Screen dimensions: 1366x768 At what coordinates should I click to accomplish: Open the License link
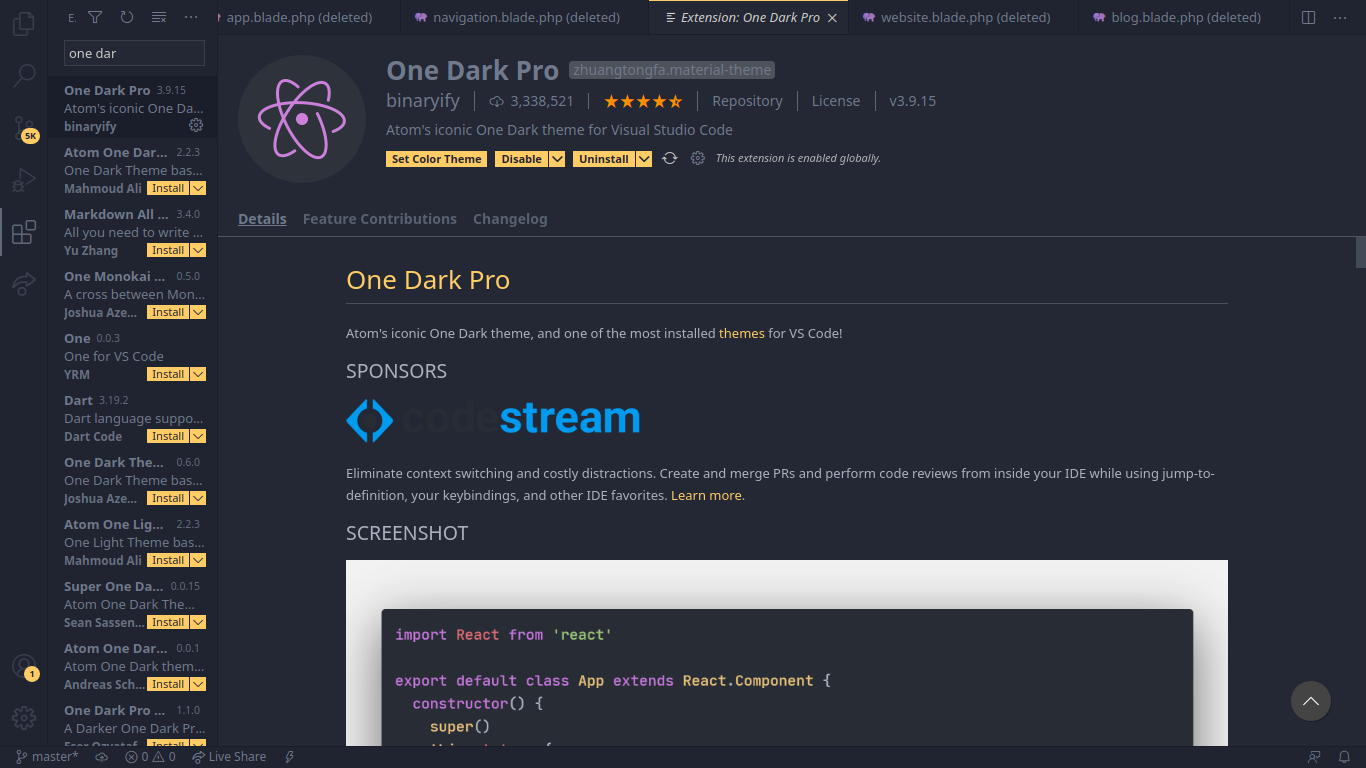(x=836, y=101)
